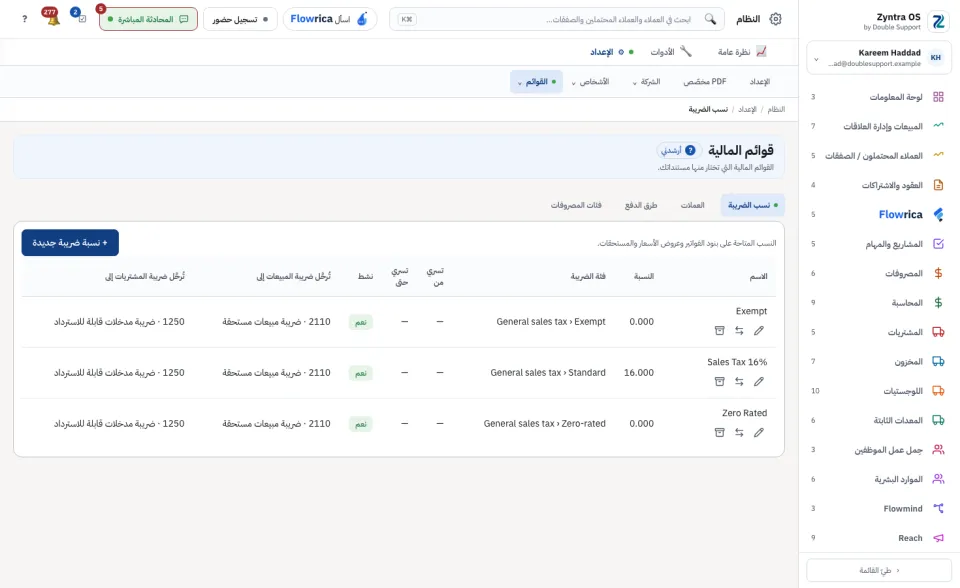
Task: Switch to طرق الدفع tab
Action: pyautogui.click(x=641, y=205)
